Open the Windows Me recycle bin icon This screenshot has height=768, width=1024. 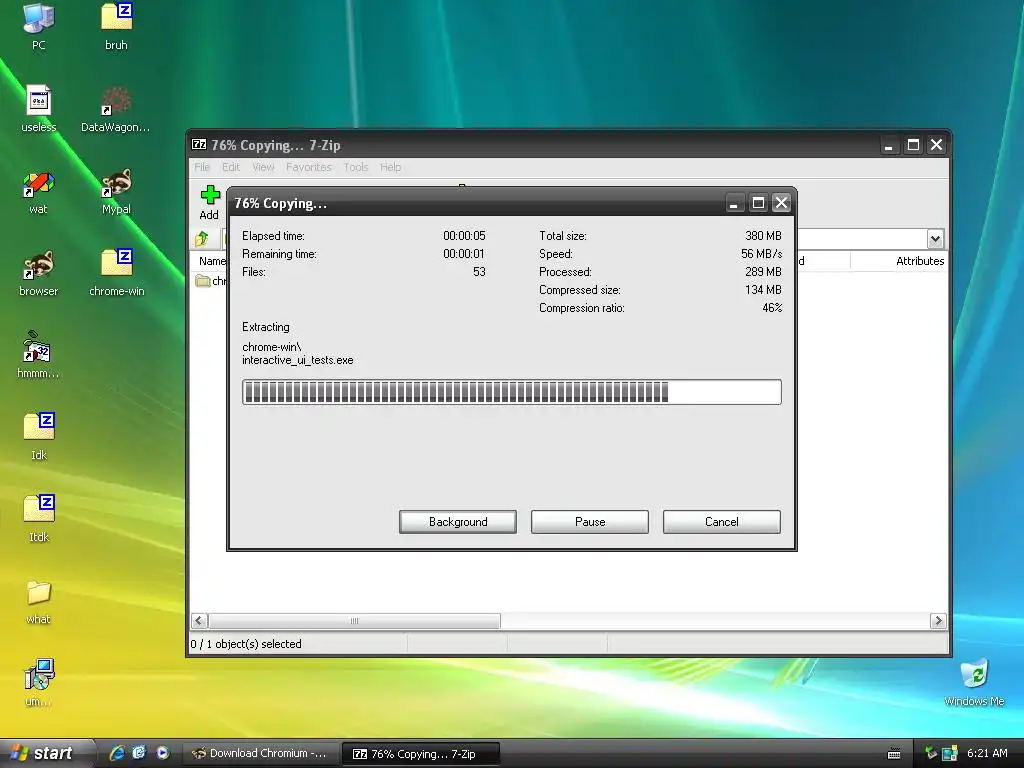coord(974,682)
